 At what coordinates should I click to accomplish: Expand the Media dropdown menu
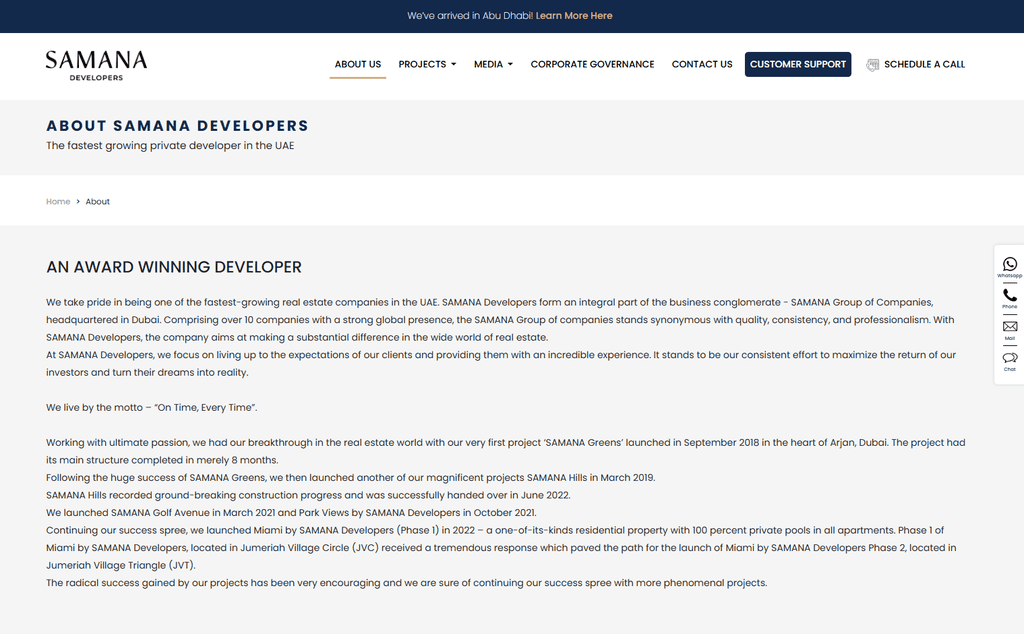pos(493,64)
